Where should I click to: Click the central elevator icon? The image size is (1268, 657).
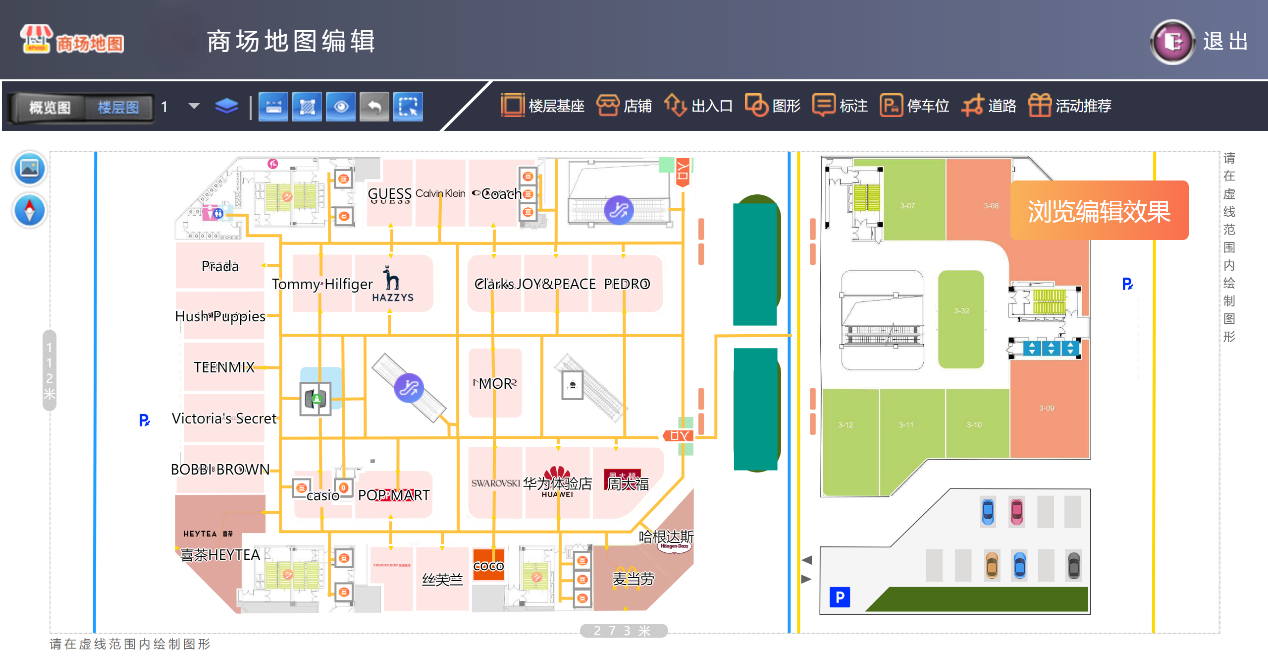pos(318,398)
